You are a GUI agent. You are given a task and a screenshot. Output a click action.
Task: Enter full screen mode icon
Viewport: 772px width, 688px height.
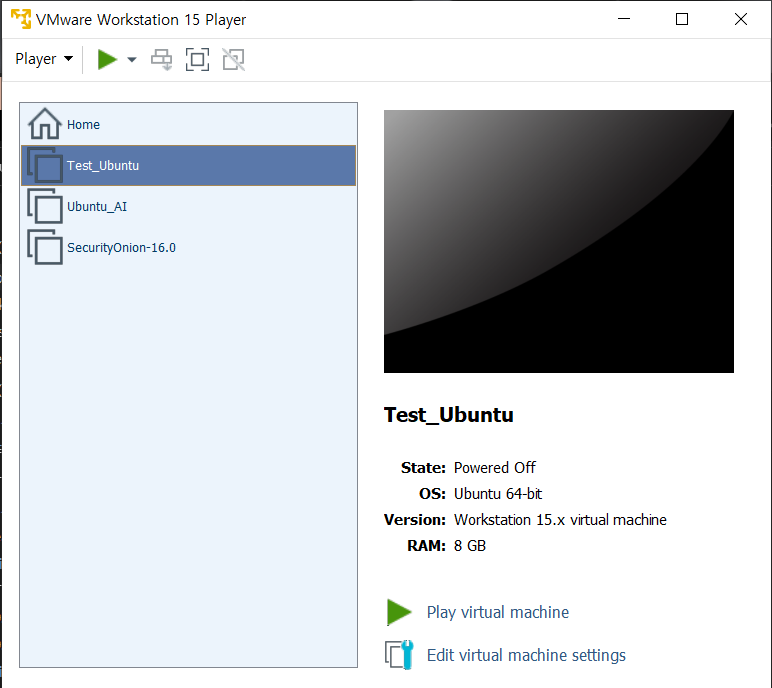pyautogui.click(x=197, y=60)
